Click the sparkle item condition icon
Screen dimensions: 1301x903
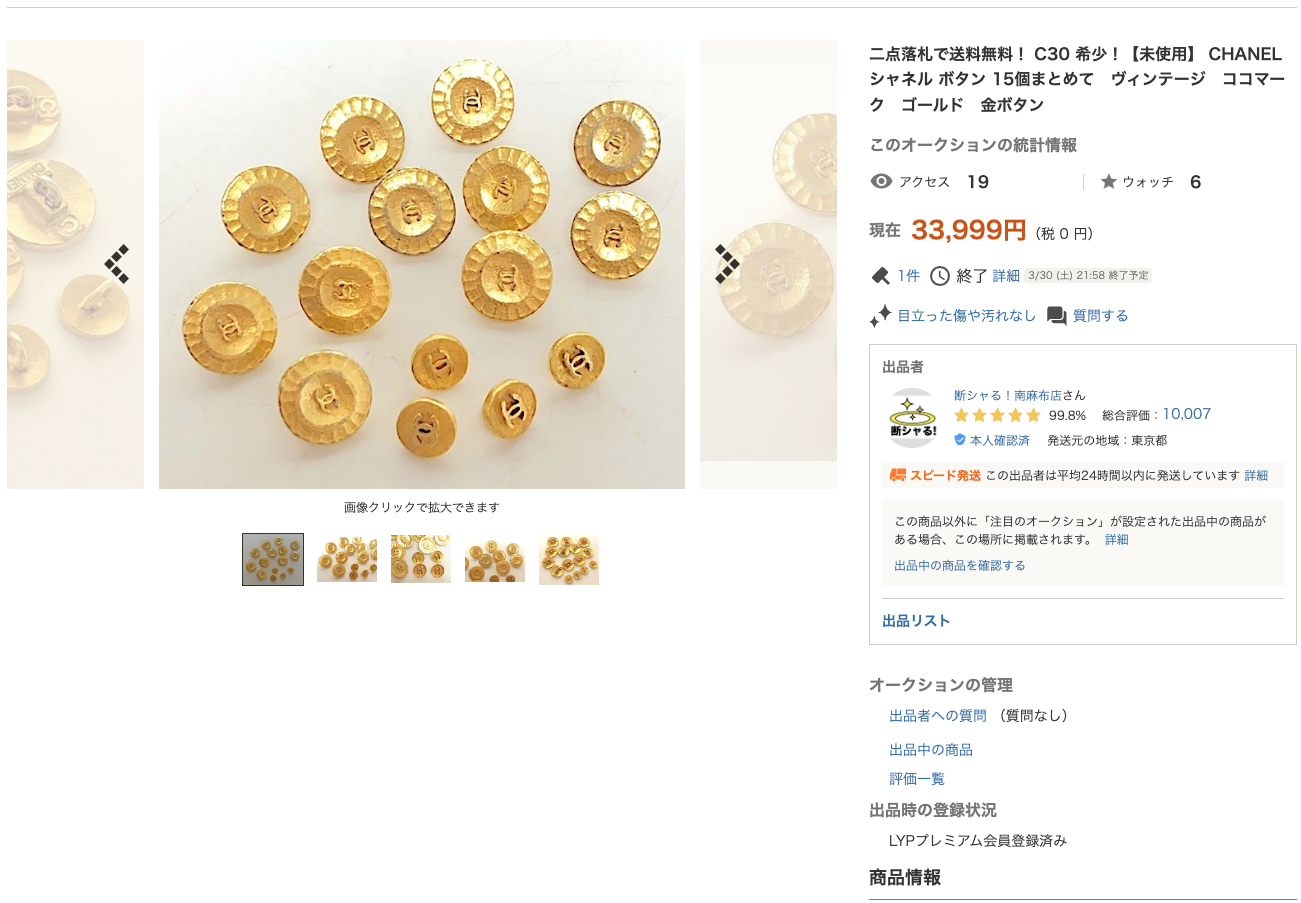tap(880, 316)
